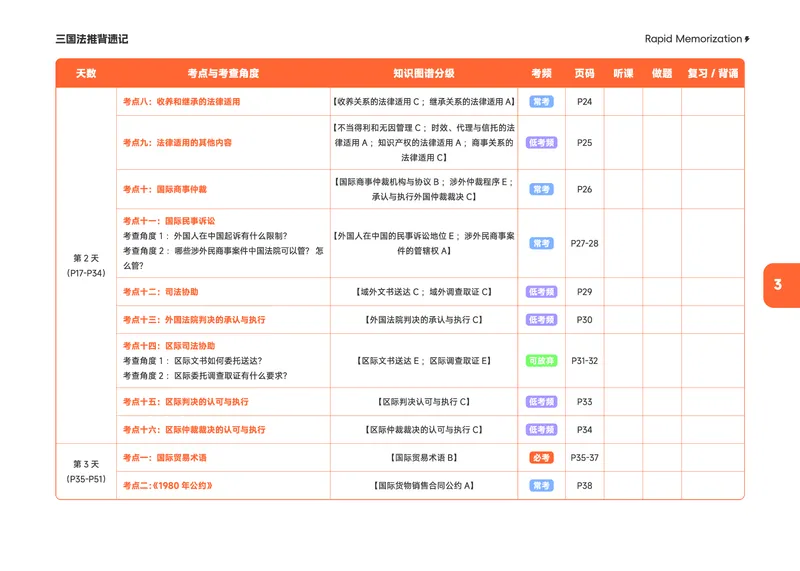The width and height of the screenshot is (800, 571).
Task: Click the cell 【国际货物销售合同公约 A】
Action: pyautogui.click(x=424, y=486)
